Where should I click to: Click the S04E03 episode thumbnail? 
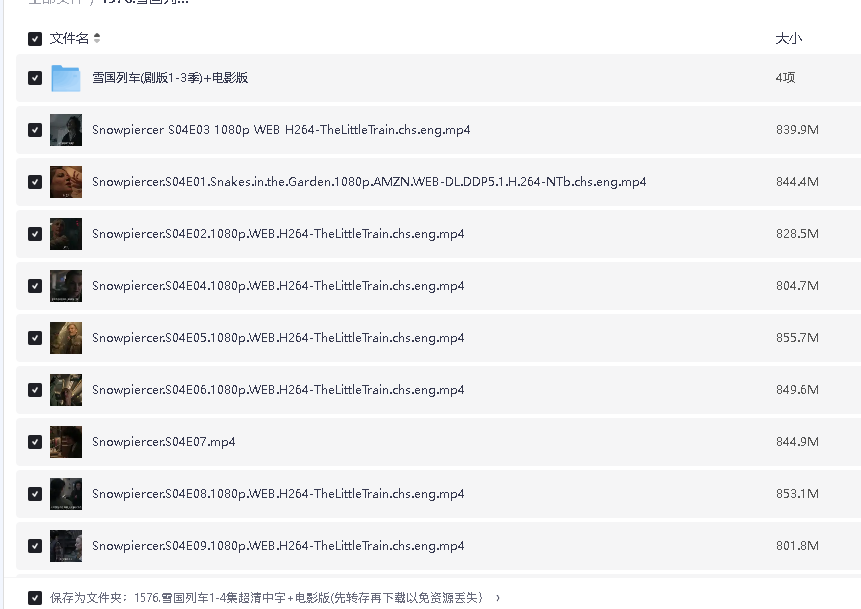click(65, 129)
